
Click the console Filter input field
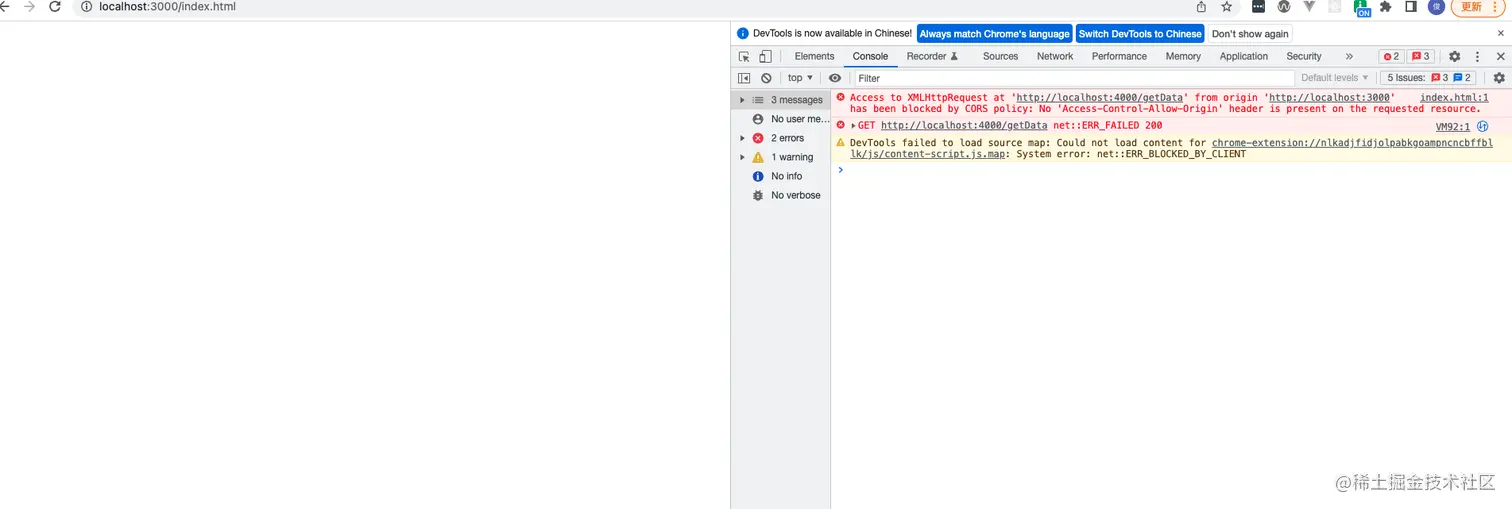[1074, 78]
